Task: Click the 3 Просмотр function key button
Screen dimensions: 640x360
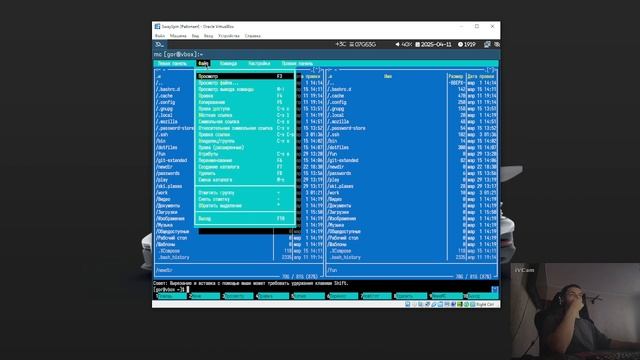Action: (238, 296)
